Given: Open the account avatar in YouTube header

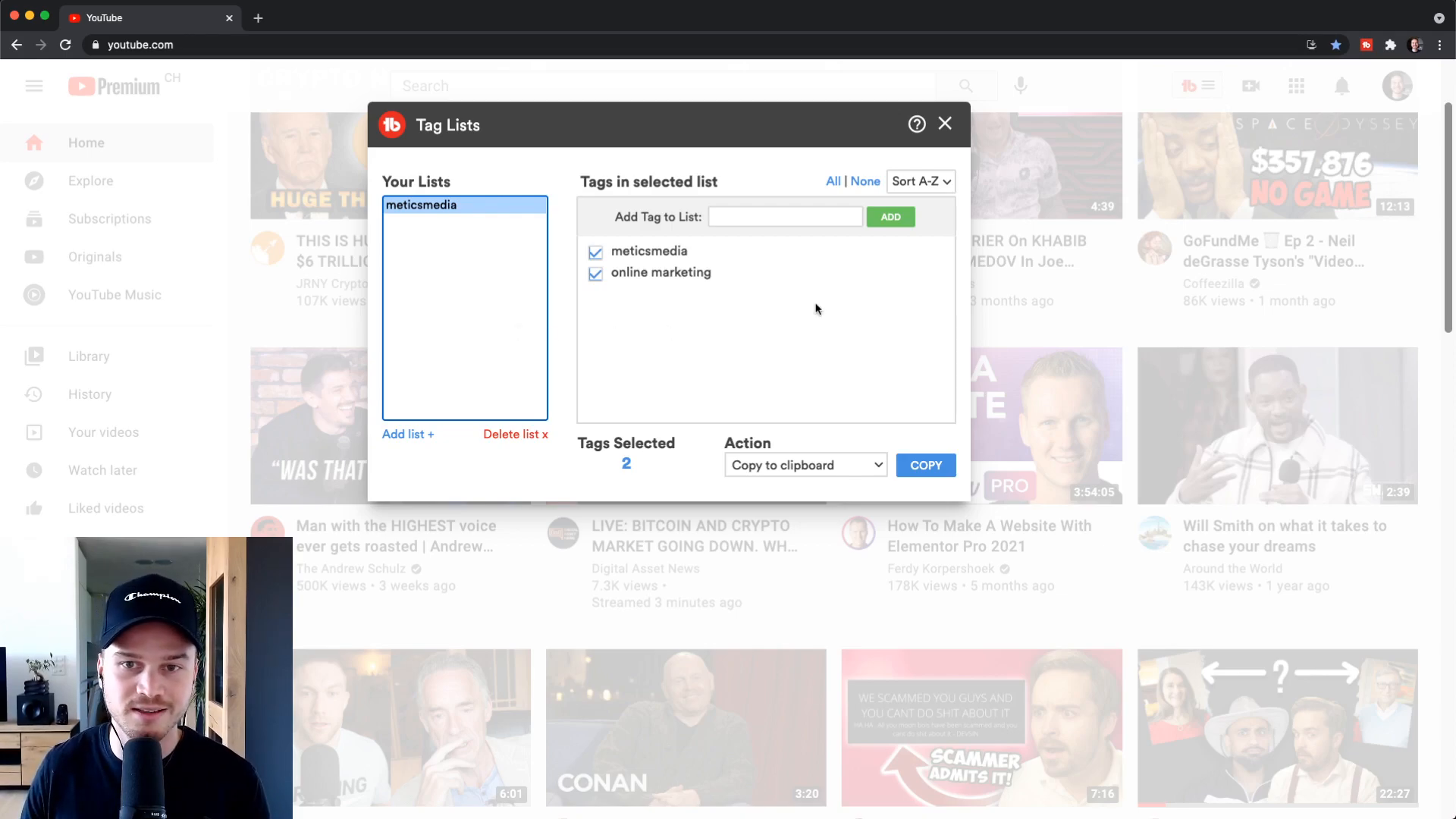Looking at the screenshot, I should pyautogui.click(x=1397, y=86).
